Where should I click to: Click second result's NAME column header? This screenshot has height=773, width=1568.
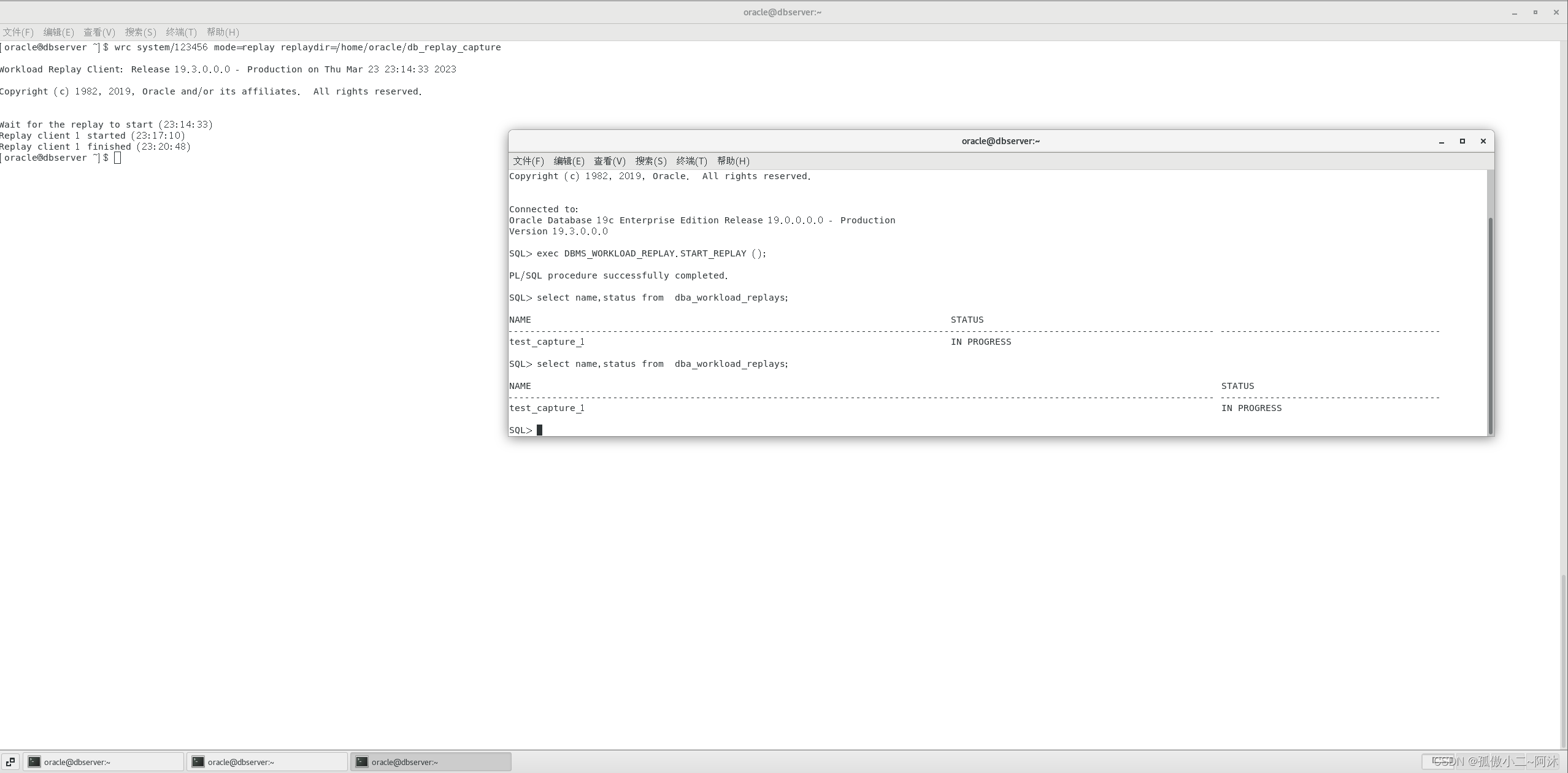520,386
